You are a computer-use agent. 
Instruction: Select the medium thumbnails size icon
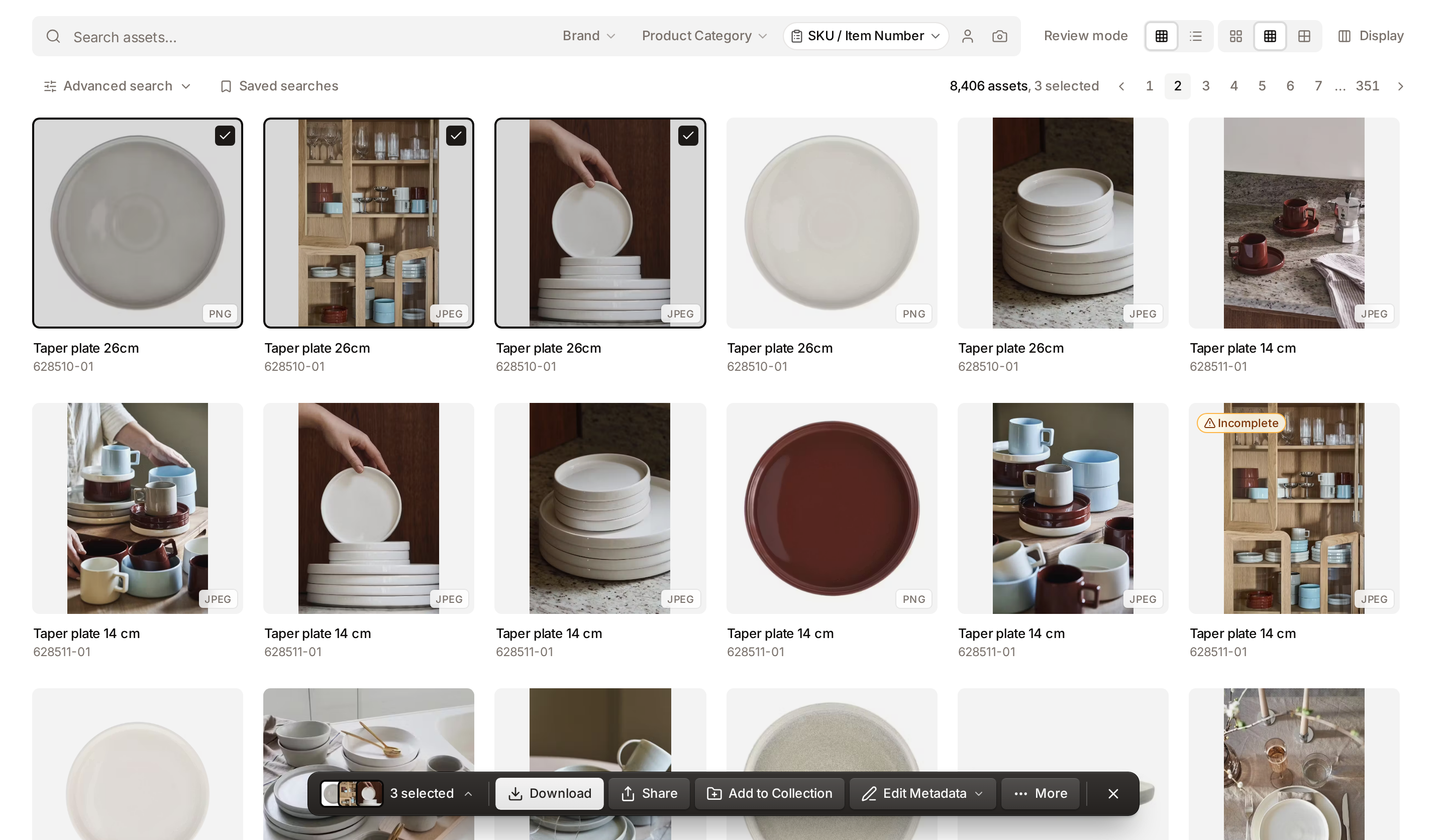pyautogui.click(x=1270, y=36)
